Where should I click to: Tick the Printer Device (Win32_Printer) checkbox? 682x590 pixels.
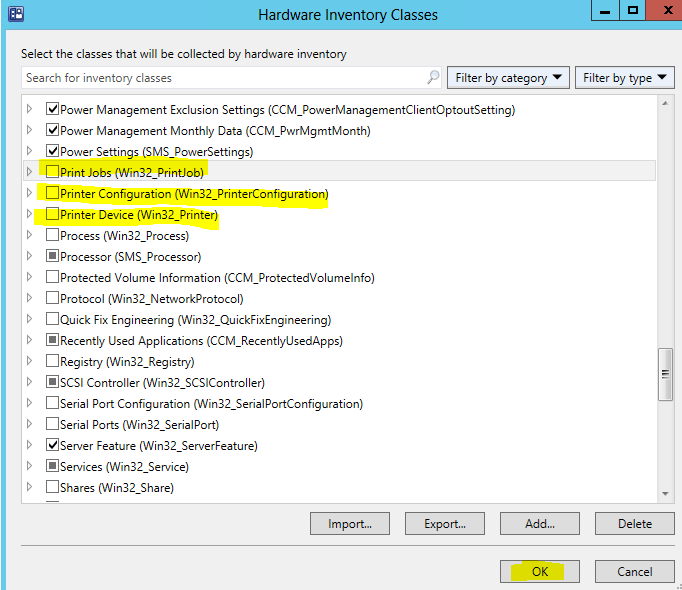(53, 215)
